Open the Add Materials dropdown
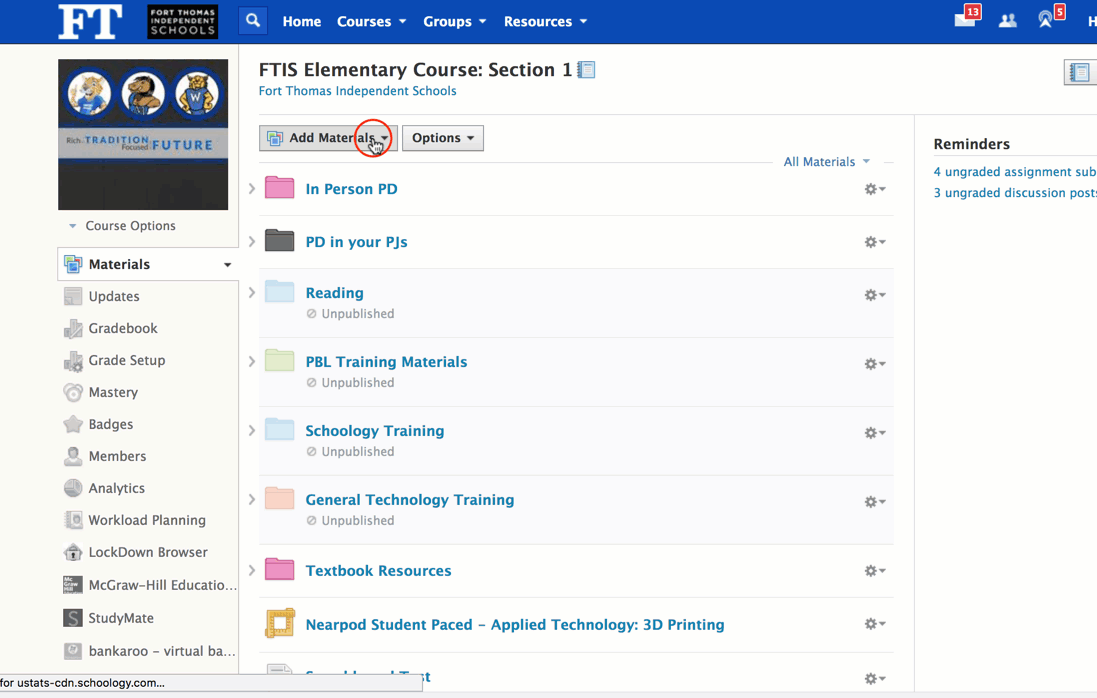The image size is (1097, 698). [328, 138]
